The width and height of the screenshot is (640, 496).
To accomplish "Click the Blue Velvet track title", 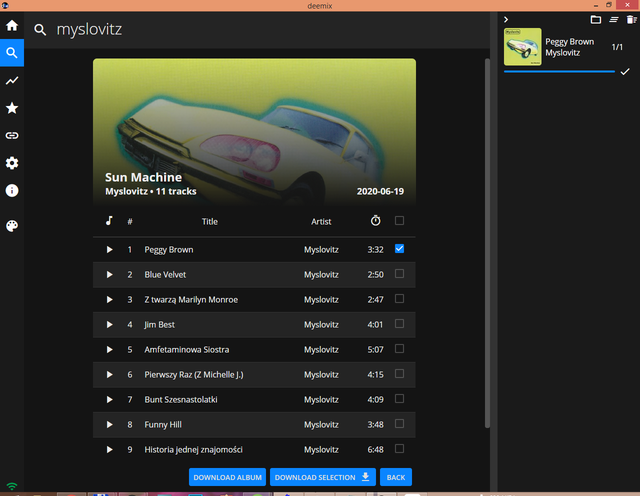I will [x=165, y=275].
